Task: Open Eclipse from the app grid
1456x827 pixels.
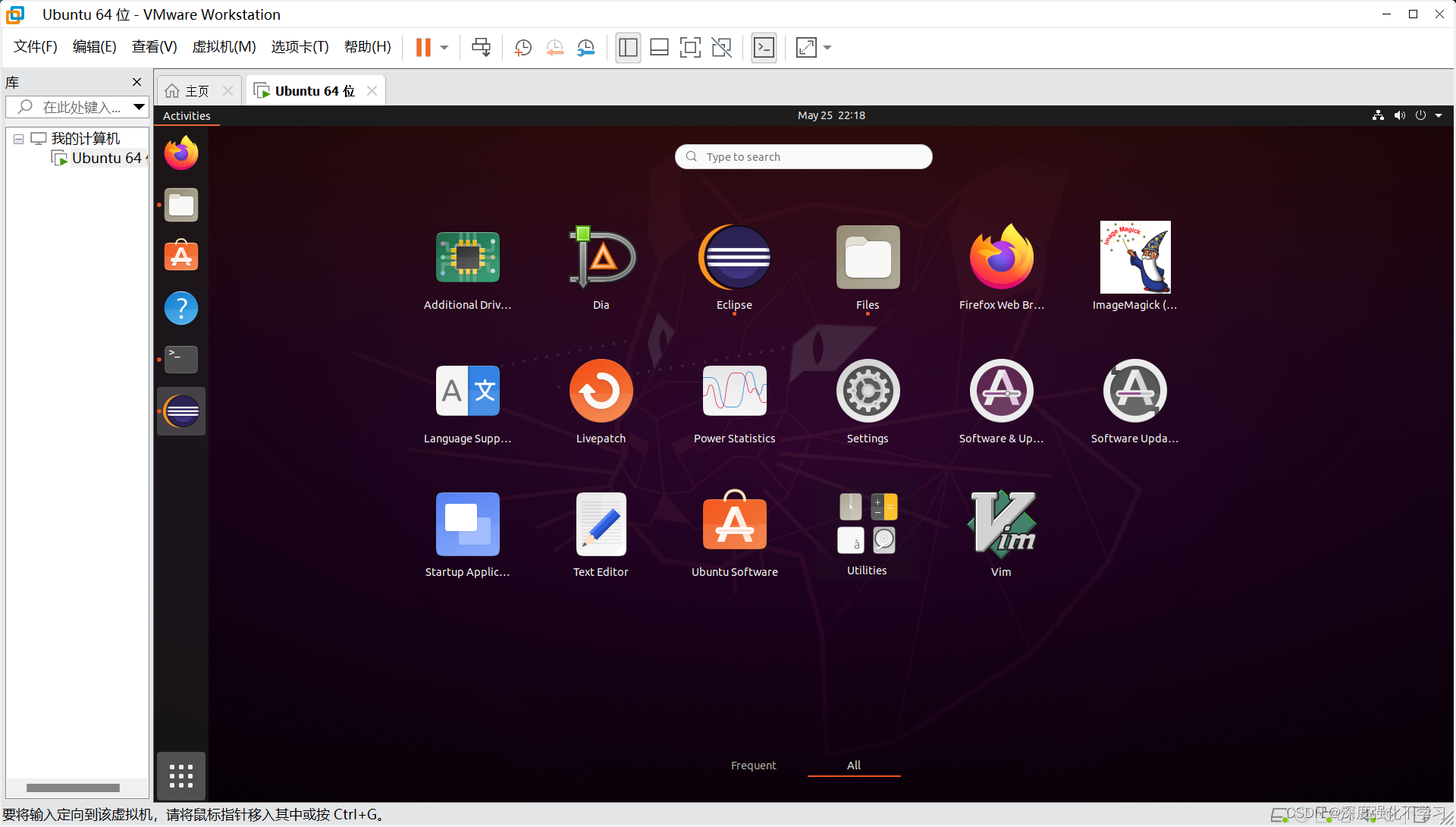Action: pyautogui.click(x=734, y=267)
